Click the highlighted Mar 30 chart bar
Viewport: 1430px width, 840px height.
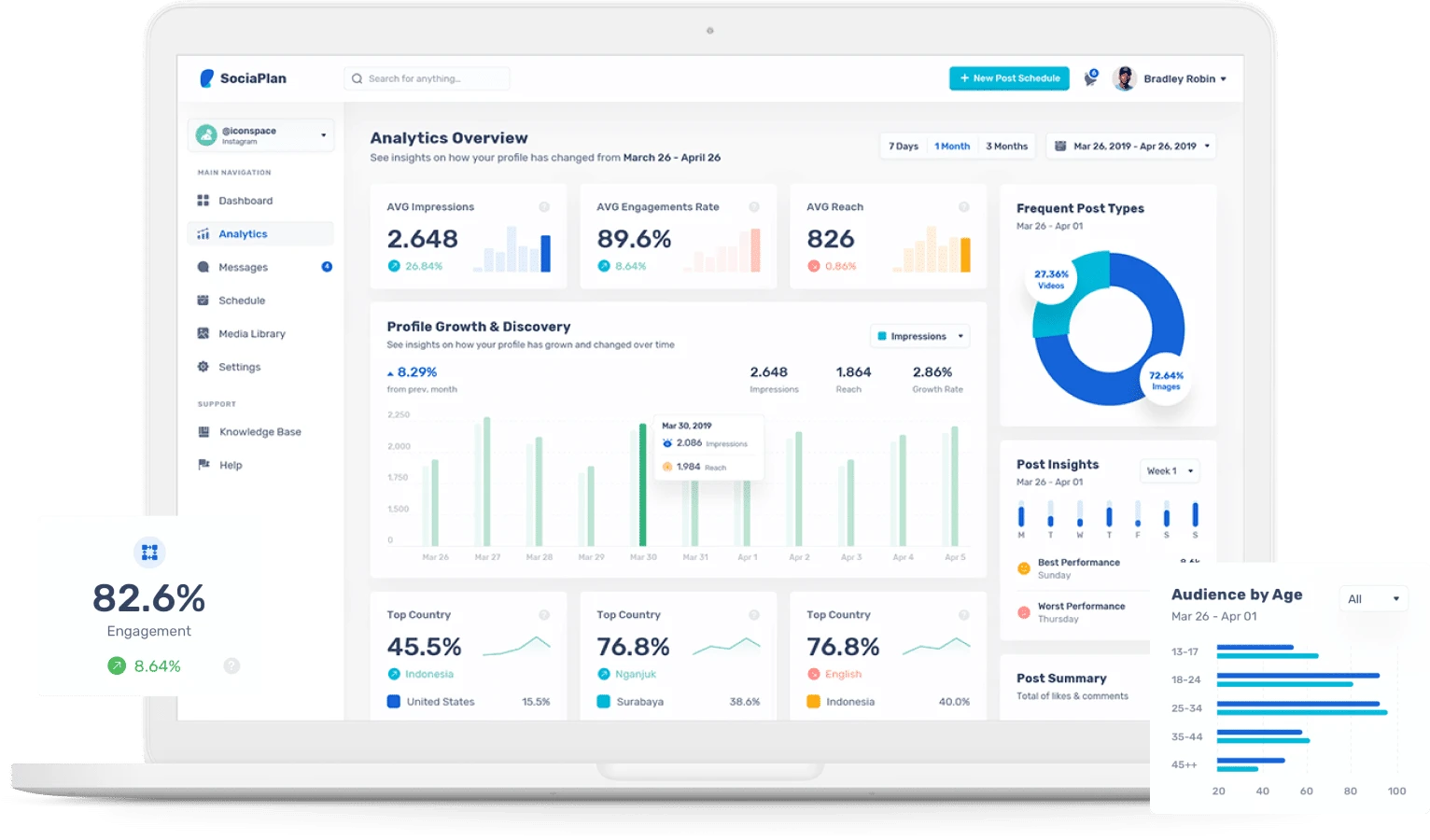(x=642, y=485)
